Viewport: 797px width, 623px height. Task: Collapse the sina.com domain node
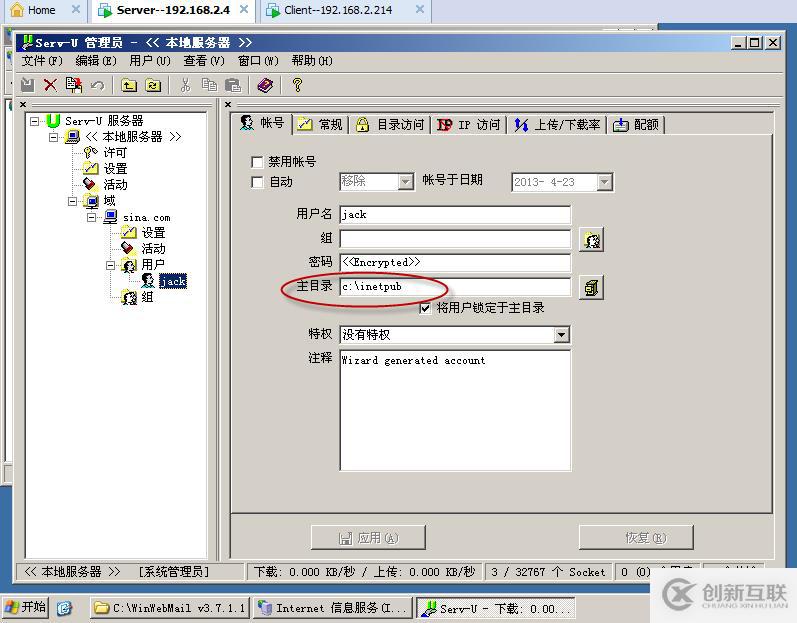coord(91,217)
